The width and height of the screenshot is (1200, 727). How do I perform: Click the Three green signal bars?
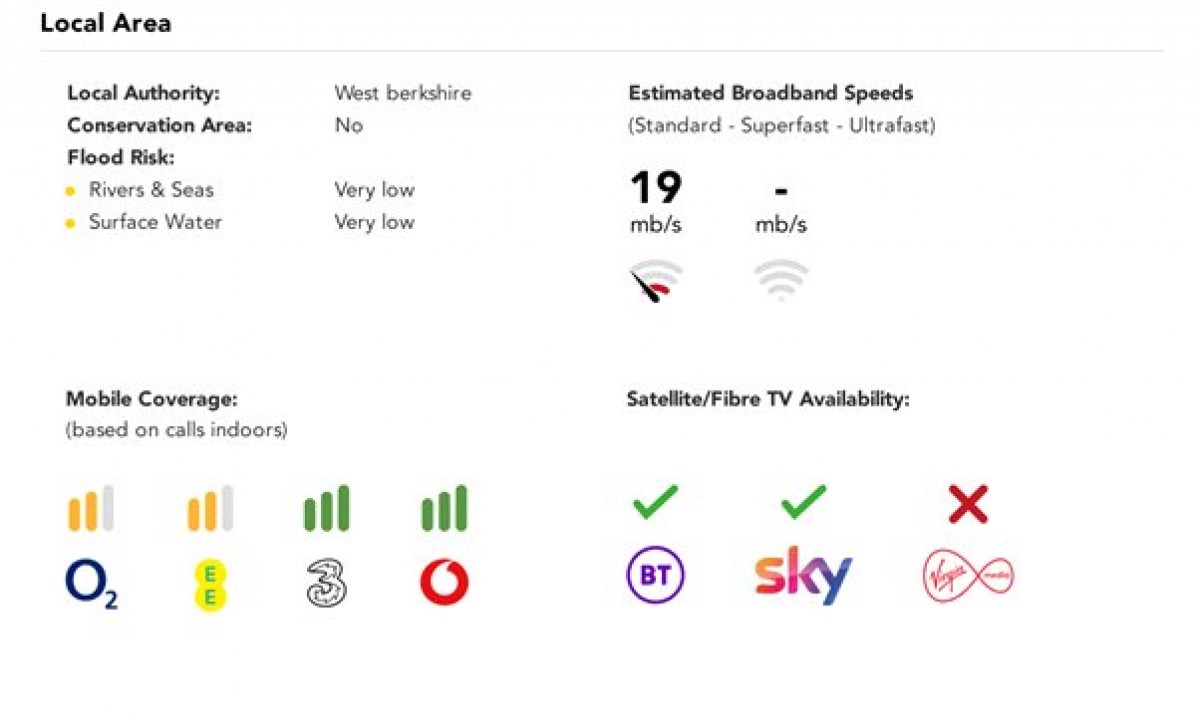pyautogui.click(x=326, y=508)
